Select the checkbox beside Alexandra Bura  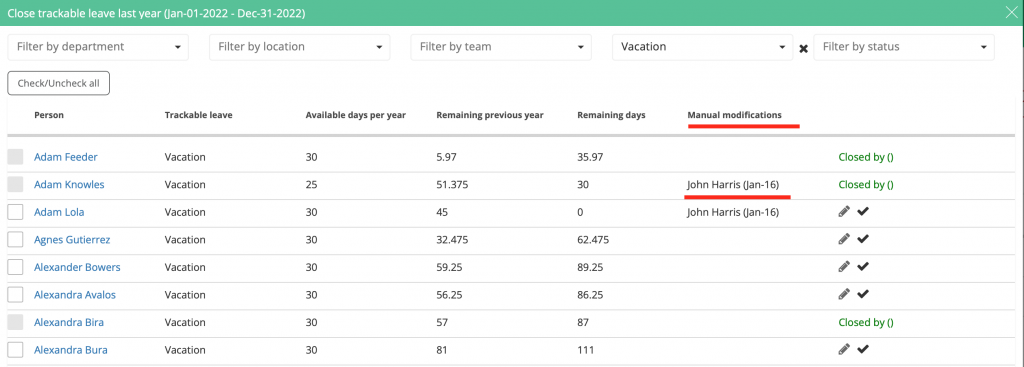[15, 350]
